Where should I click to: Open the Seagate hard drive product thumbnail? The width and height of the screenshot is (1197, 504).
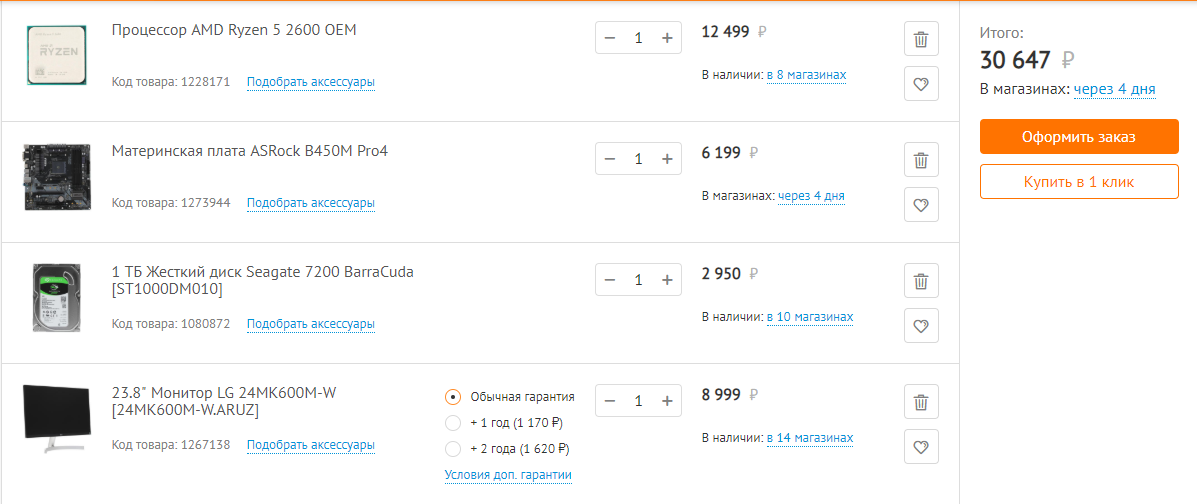(56, 297)
